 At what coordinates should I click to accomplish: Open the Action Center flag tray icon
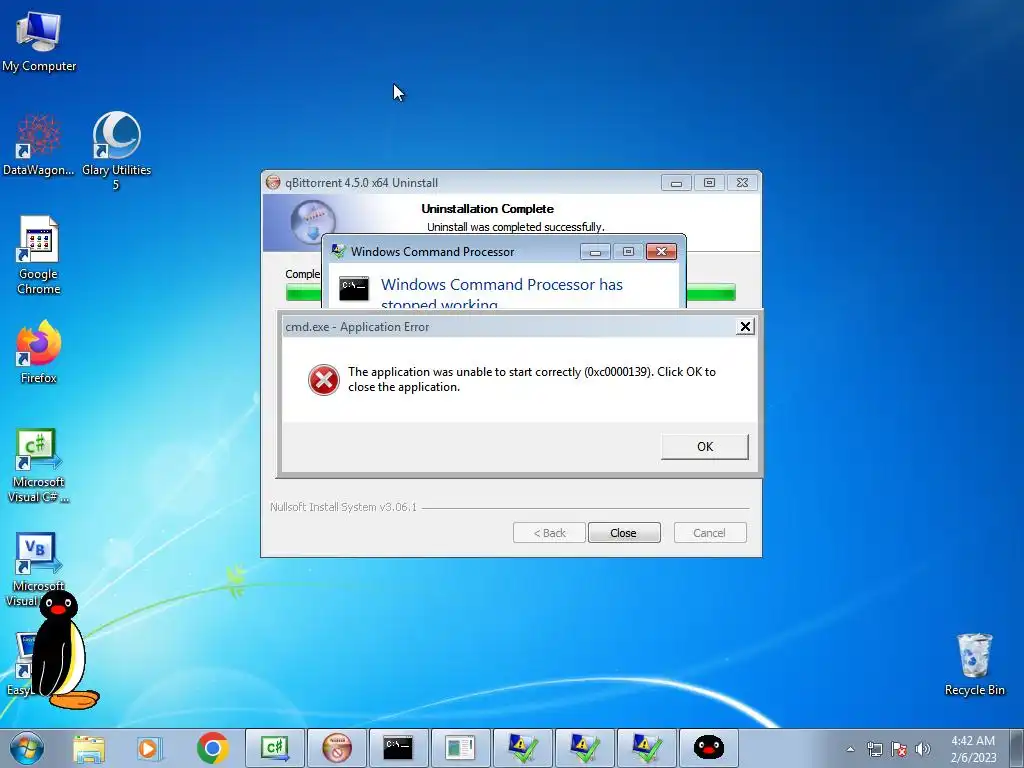tap(899, 749)
